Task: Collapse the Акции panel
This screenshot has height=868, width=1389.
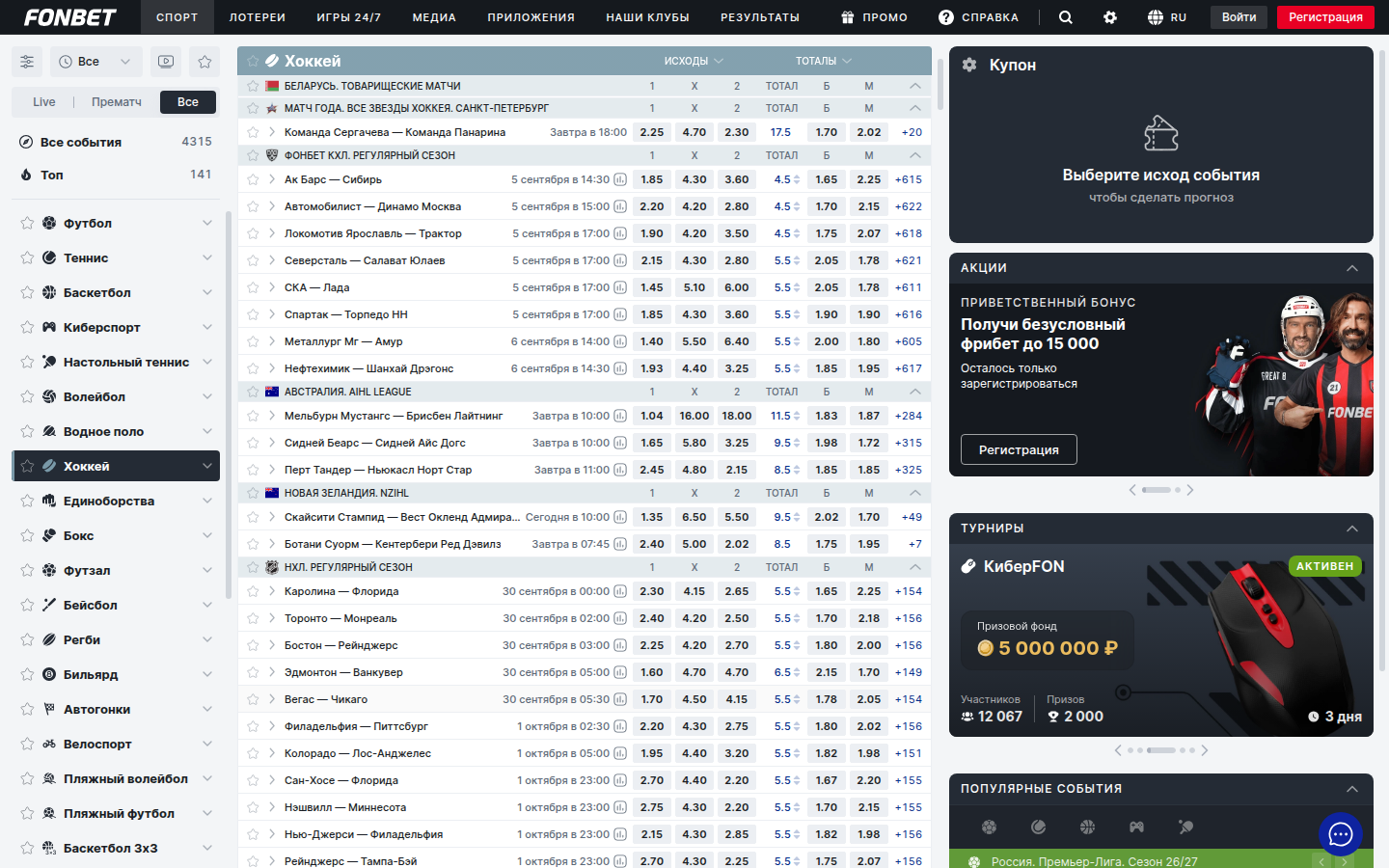Action: (x=1352, y=268)
